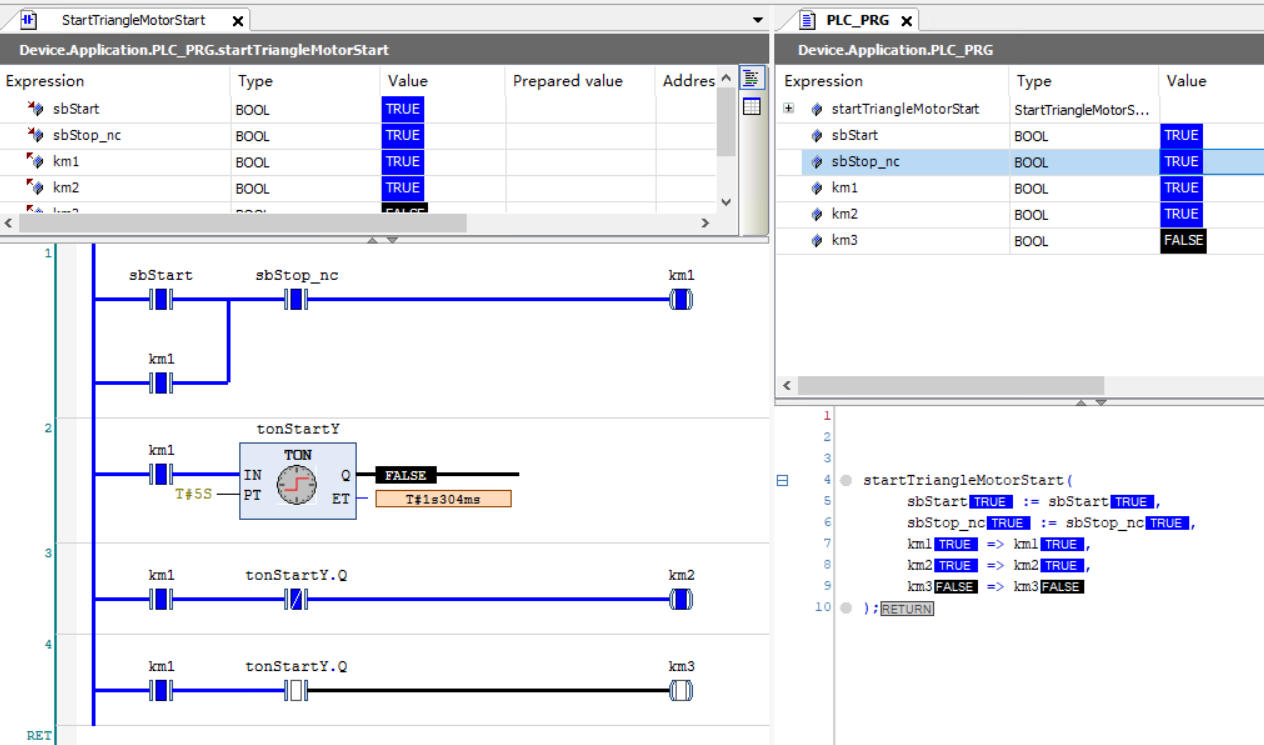This screenshot has width=1264, height=745.
Task: Click the km1 contact in network 4
Action: click(x=161, y=690)
